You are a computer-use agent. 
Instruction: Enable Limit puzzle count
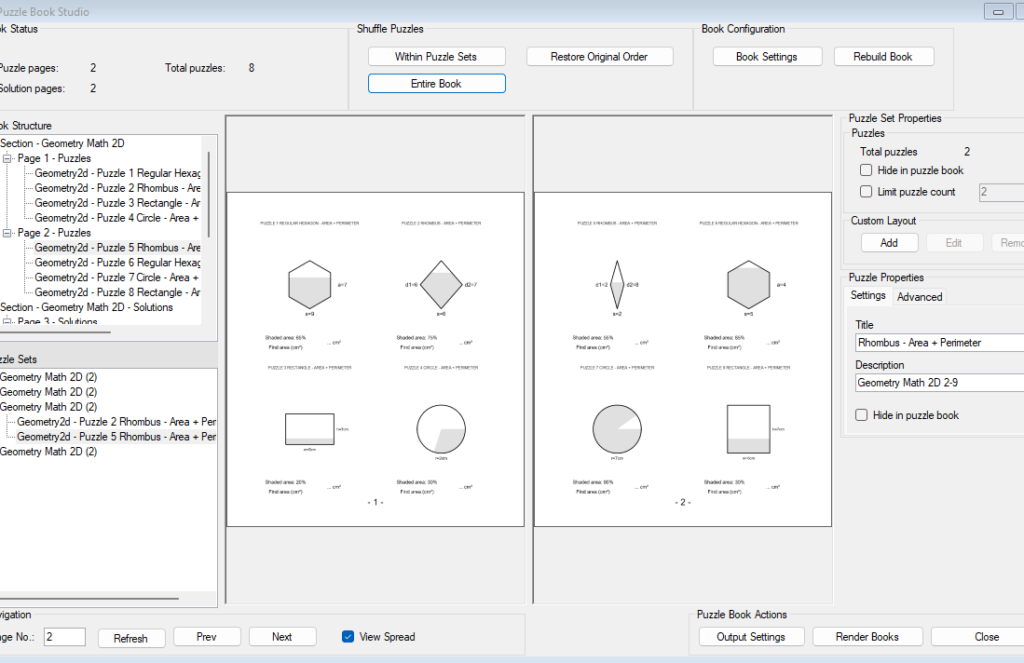(x=866, y=192)
